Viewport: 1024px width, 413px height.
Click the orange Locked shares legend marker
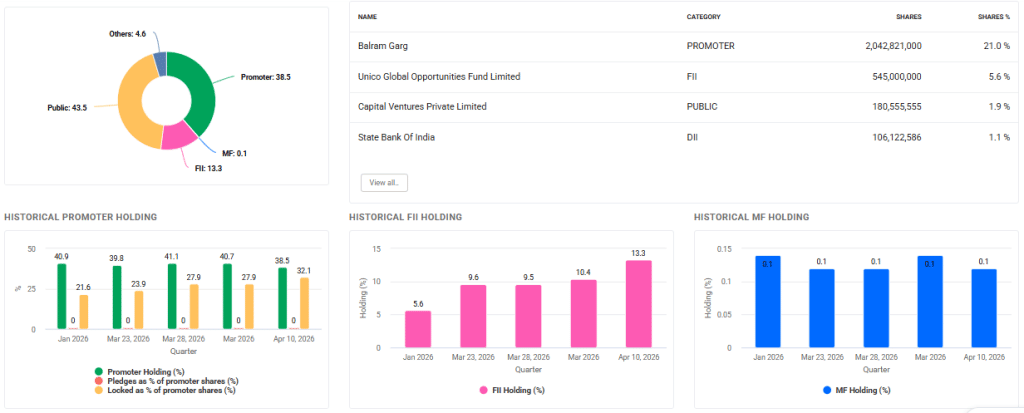[x=100, y=390]
